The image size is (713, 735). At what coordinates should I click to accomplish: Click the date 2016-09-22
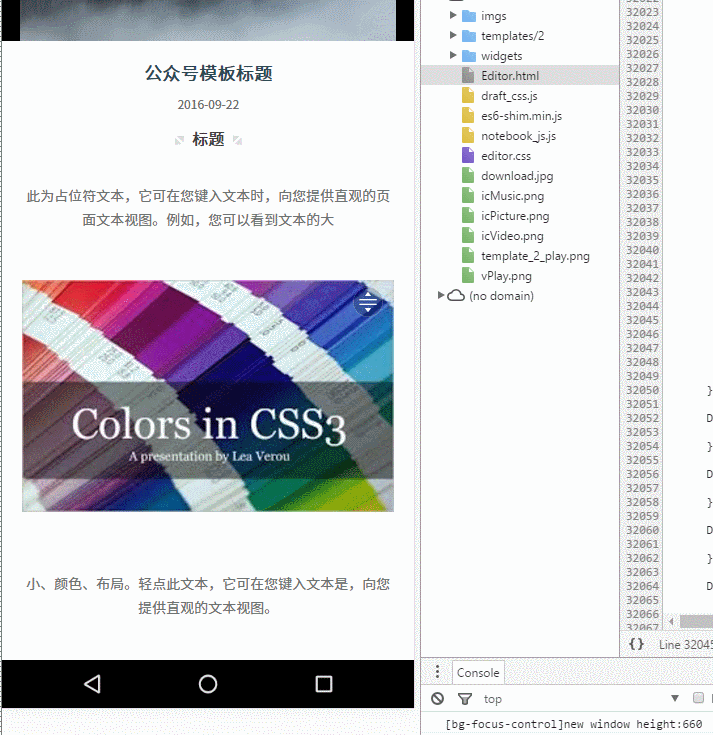208,105
